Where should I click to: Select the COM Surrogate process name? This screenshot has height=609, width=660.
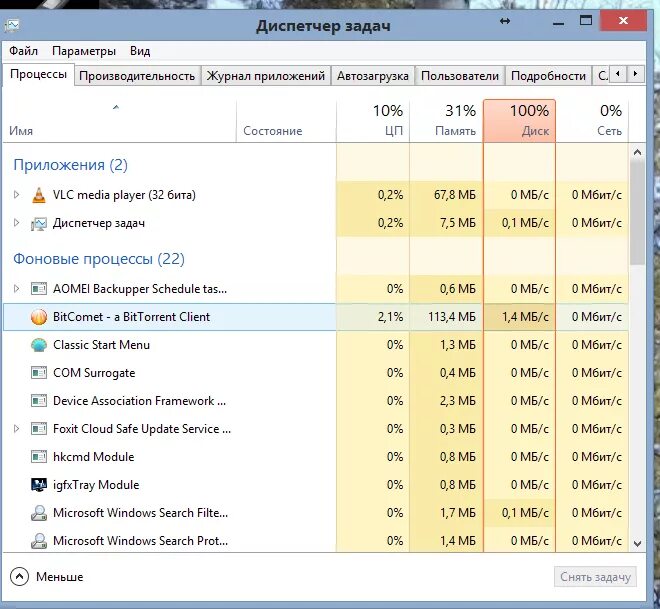94,373
